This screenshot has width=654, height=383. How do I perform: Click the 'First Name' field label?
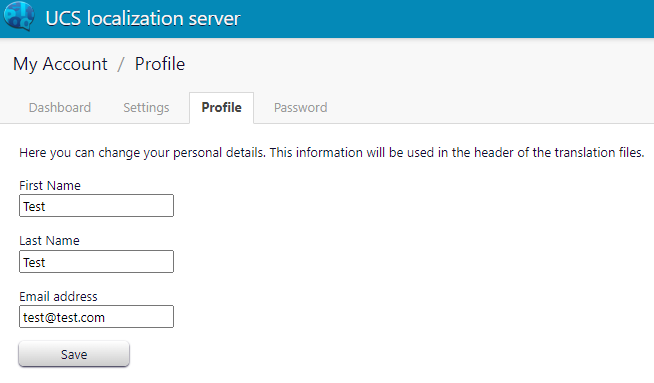click(x=50, y=185)
